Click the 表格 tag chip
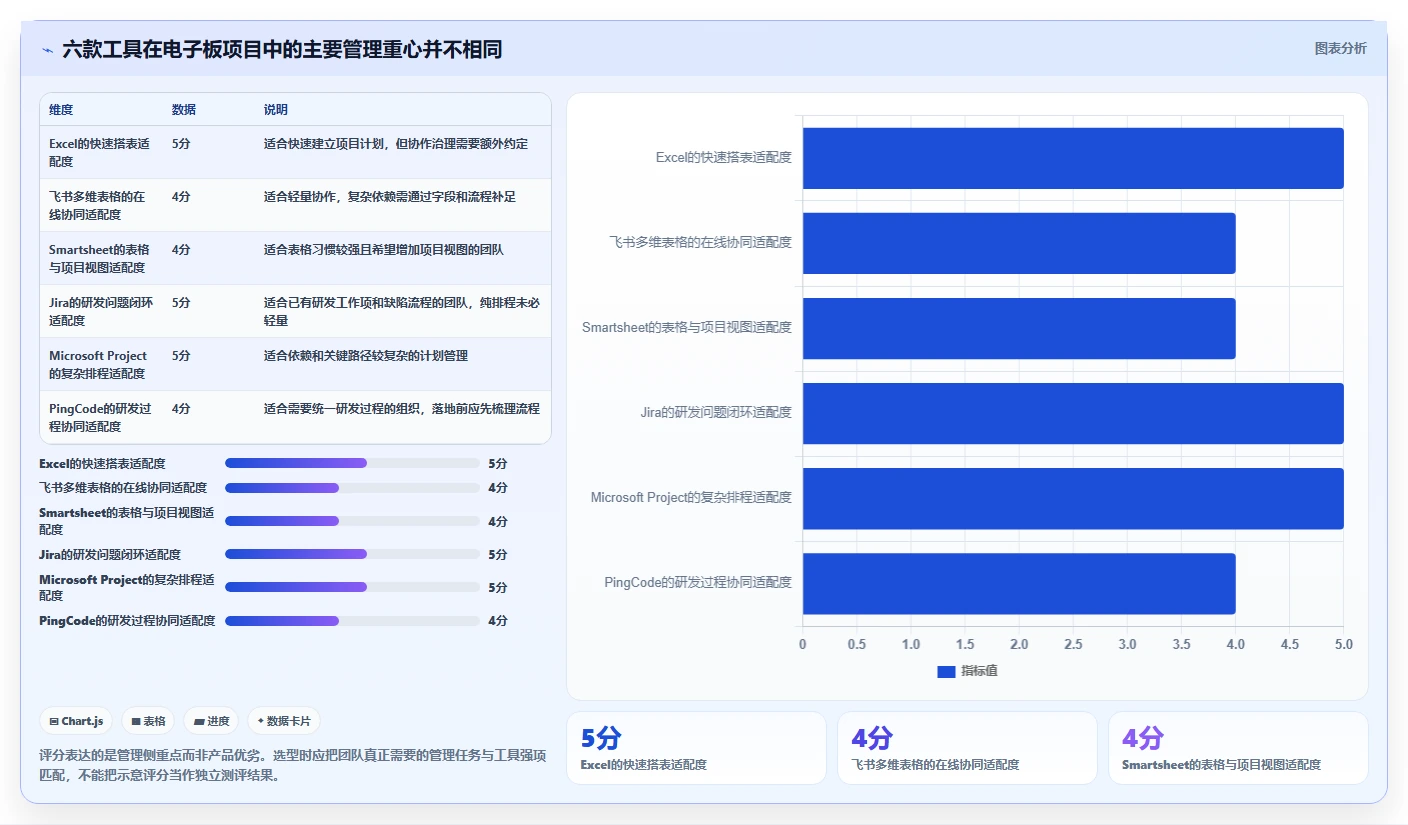Viewport: 1408px width, 825px height. pyautogui.click(x=148, y=721)
